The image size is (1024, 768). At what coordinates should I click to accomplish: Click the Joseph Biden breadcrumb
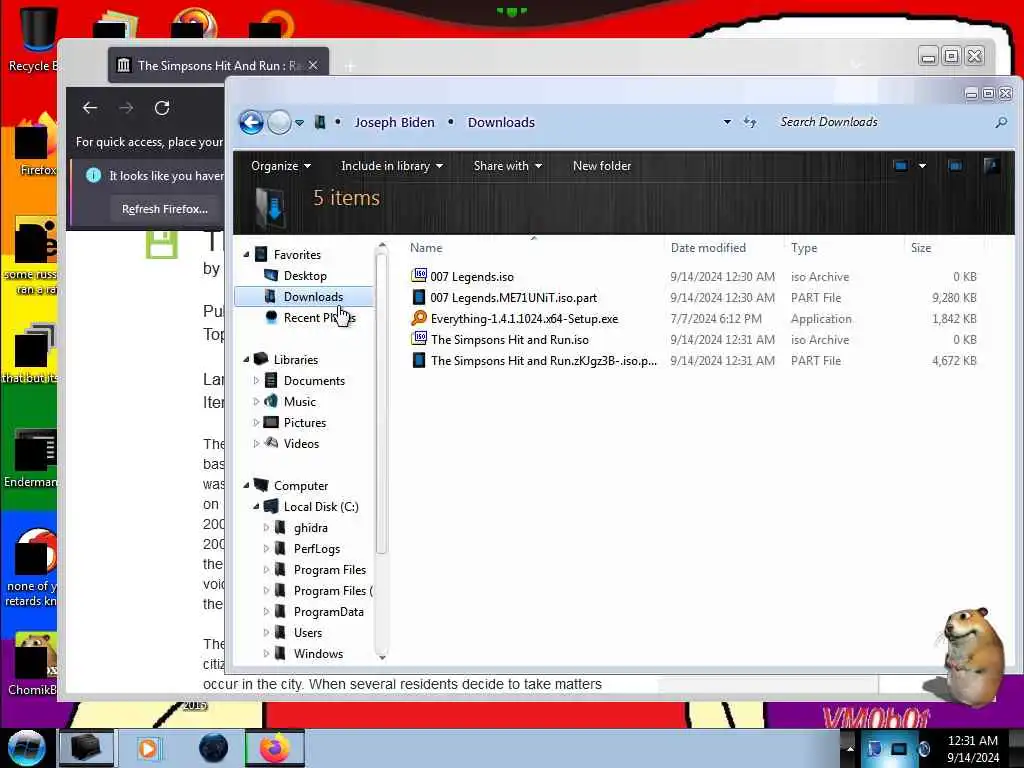tap(394, 122)
